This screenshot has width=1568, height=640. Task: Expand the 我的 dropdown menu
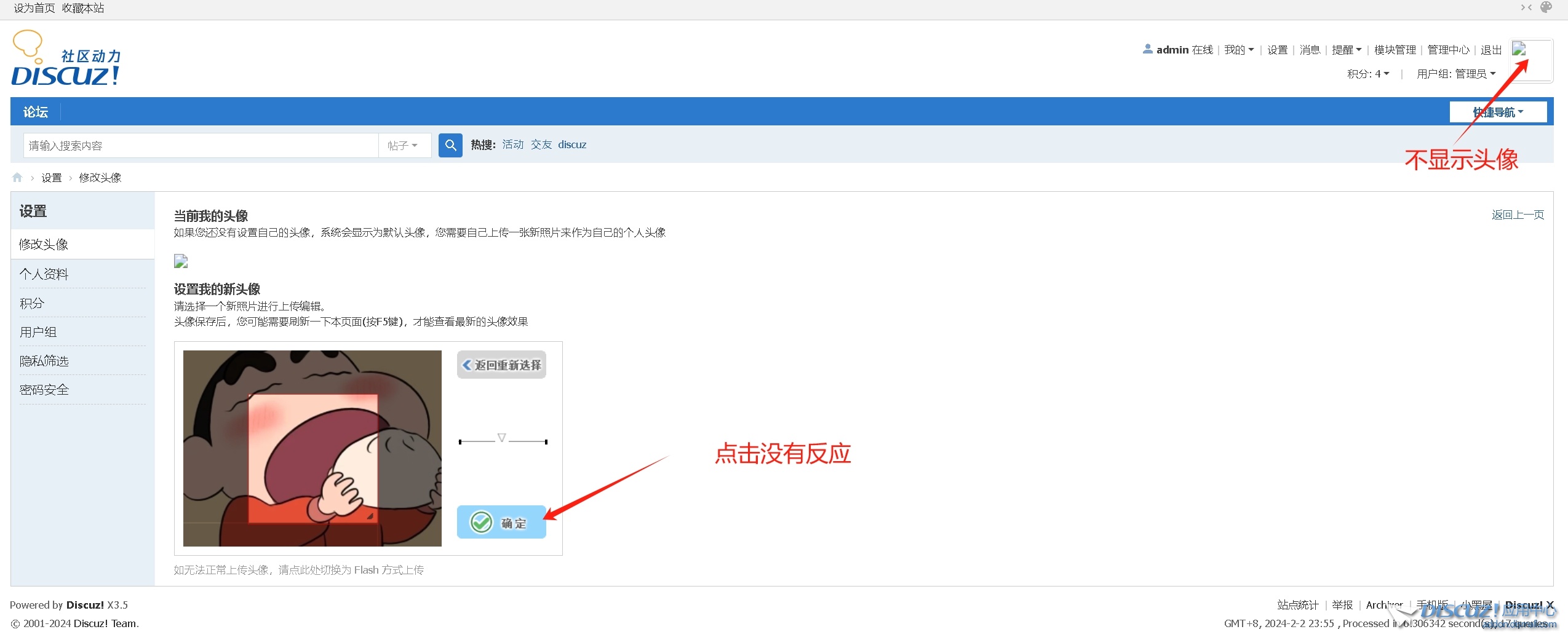click(1238, 50)
